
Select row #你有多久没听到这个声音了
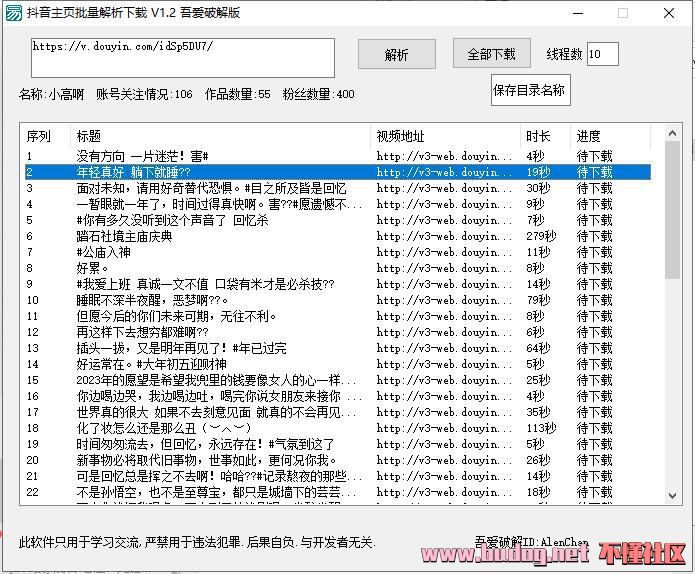(338, 220)
